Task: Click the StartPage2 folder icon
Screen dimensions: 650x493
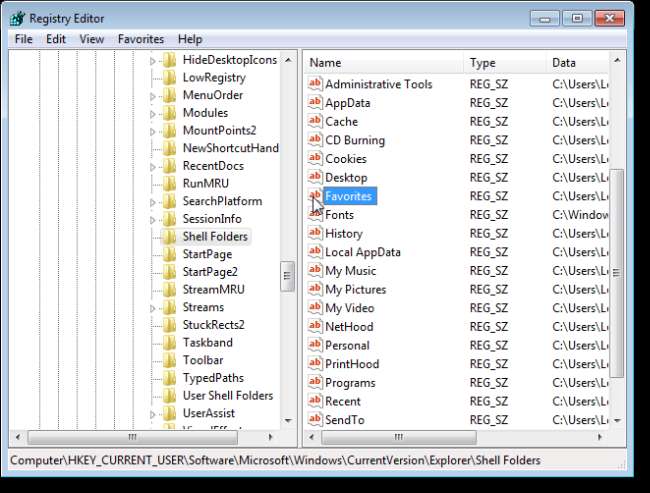Action: click(169, 272)
